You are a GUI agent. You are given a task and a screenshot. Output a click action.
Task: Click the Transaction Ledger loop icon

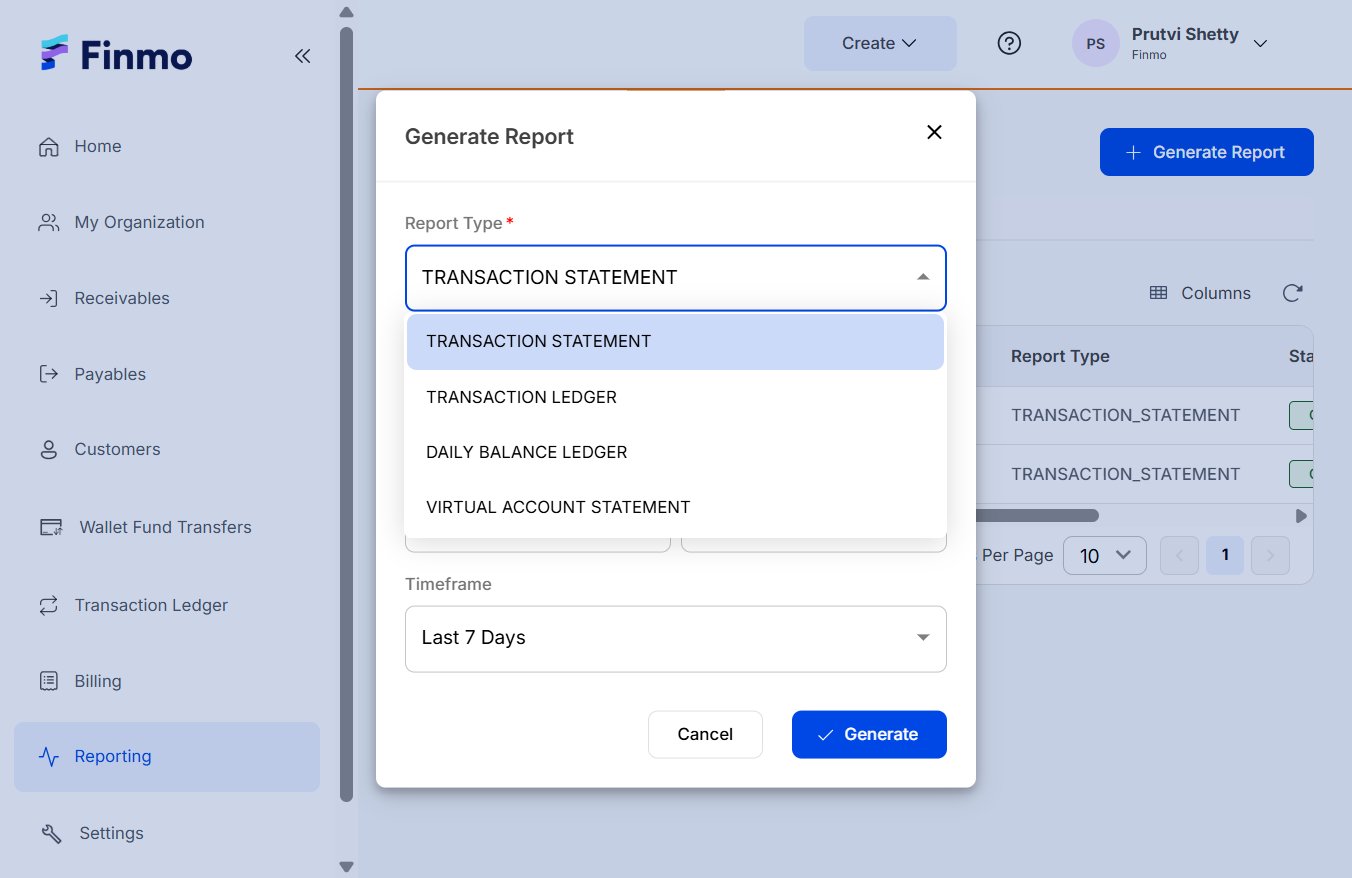[x=48, y=605]
